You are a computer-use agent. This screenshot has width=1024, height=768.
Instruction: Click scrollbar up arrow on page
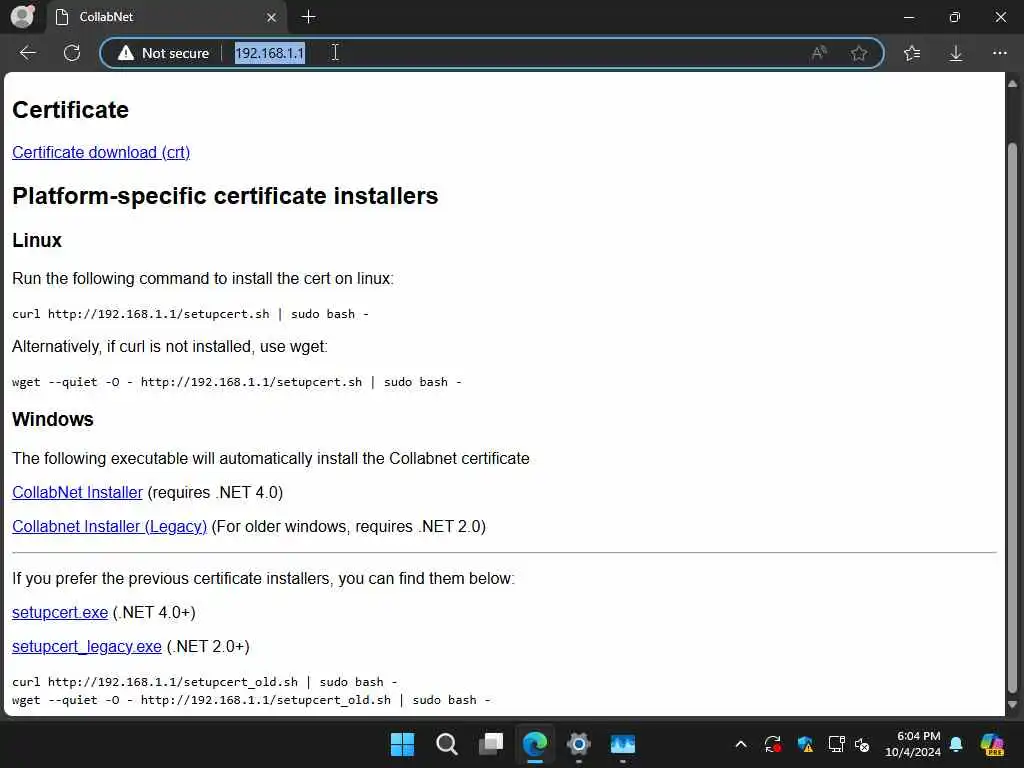(1012, 84)
